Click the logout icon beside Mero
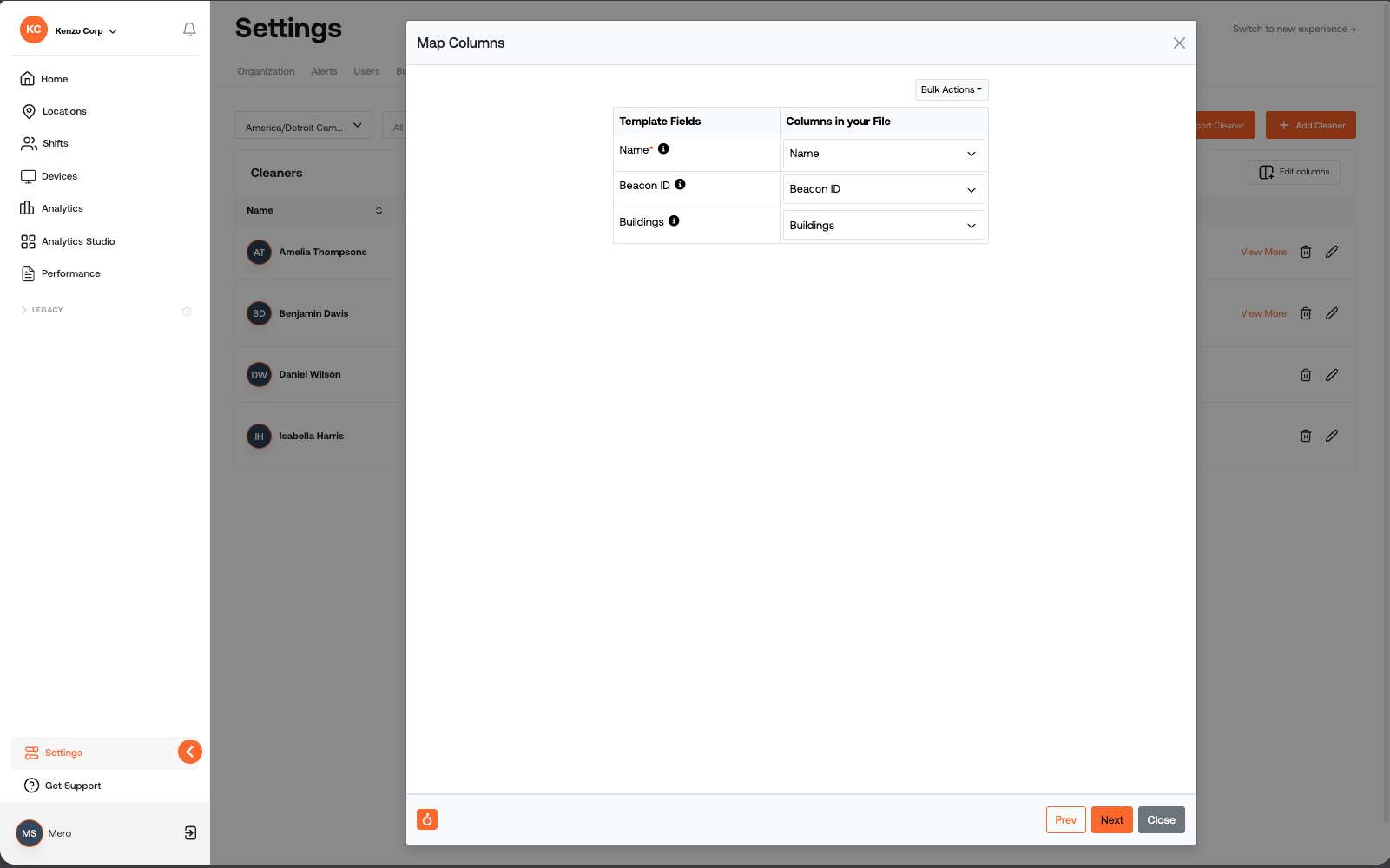 click(190, 833)
